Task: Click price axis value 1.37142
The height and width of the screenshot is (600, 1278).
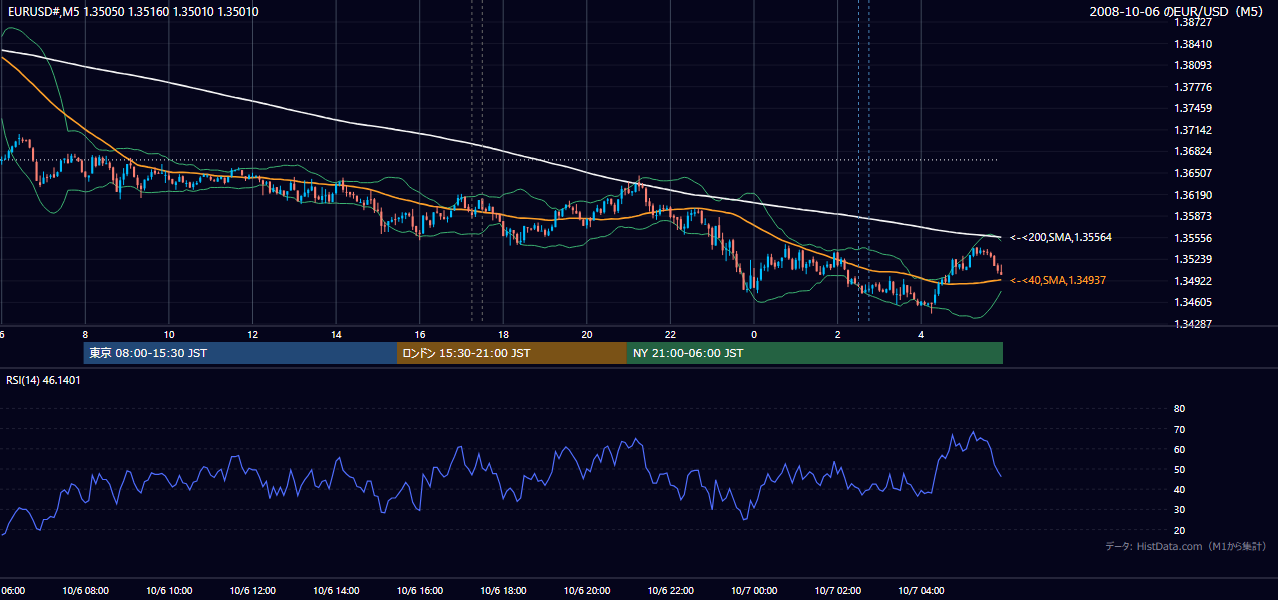Action: pos(1194,130)
